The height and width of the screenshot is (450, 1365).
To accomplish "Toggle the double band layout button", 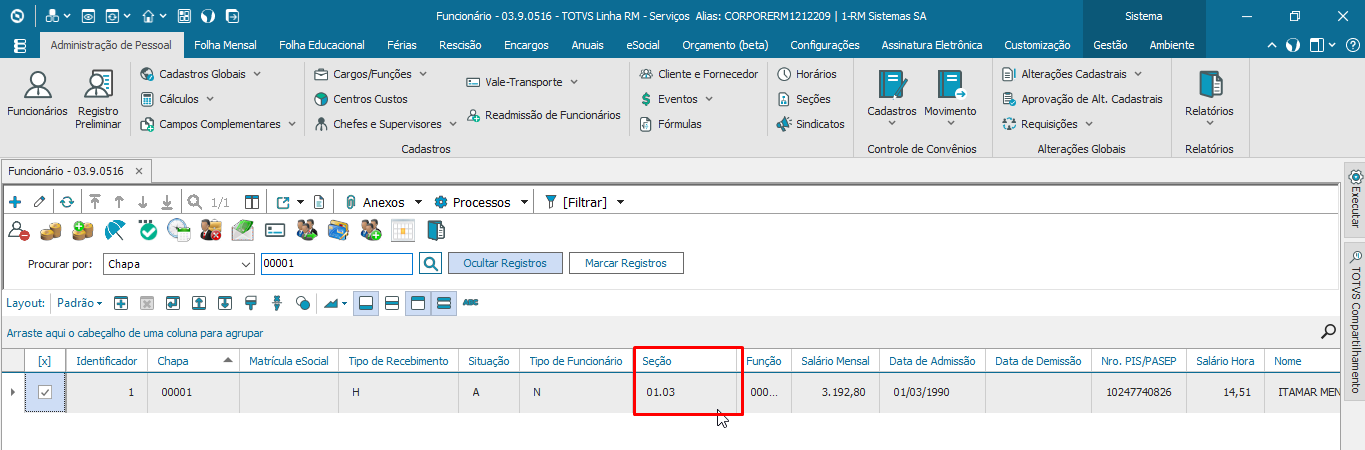I will click(444, 303).
